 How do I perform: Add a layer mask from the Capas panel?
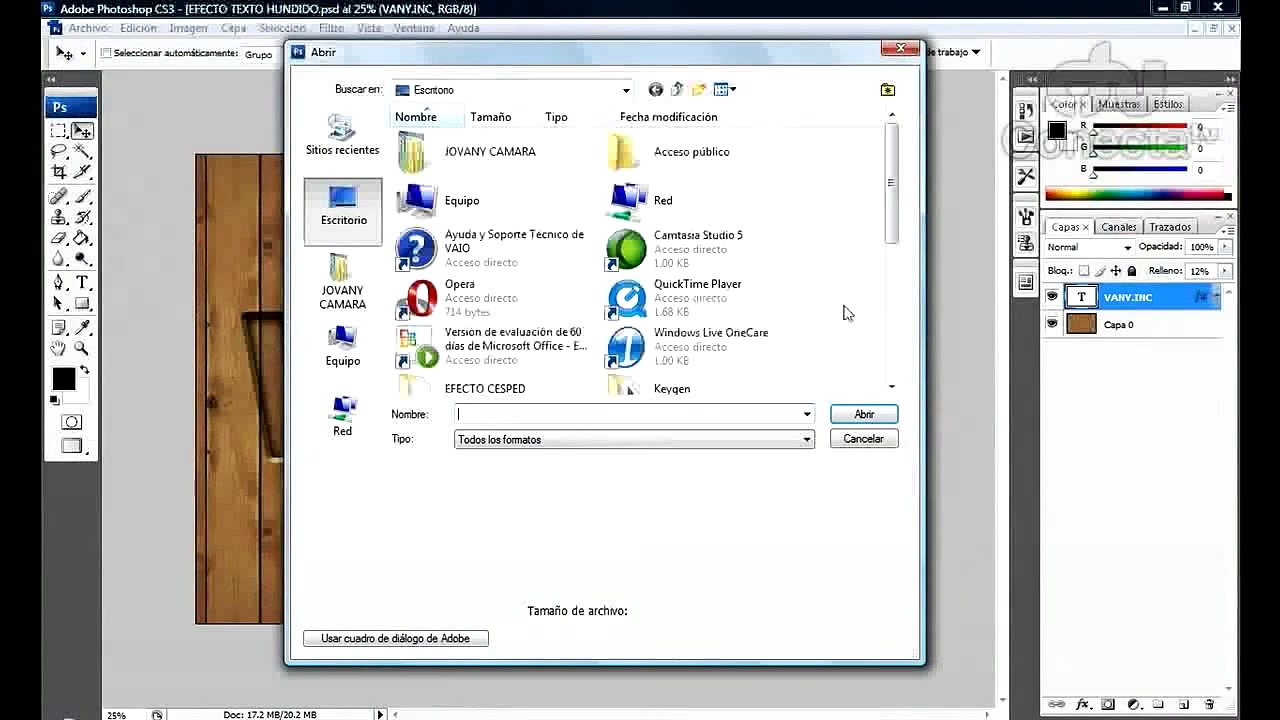[x=1108, y=704]
